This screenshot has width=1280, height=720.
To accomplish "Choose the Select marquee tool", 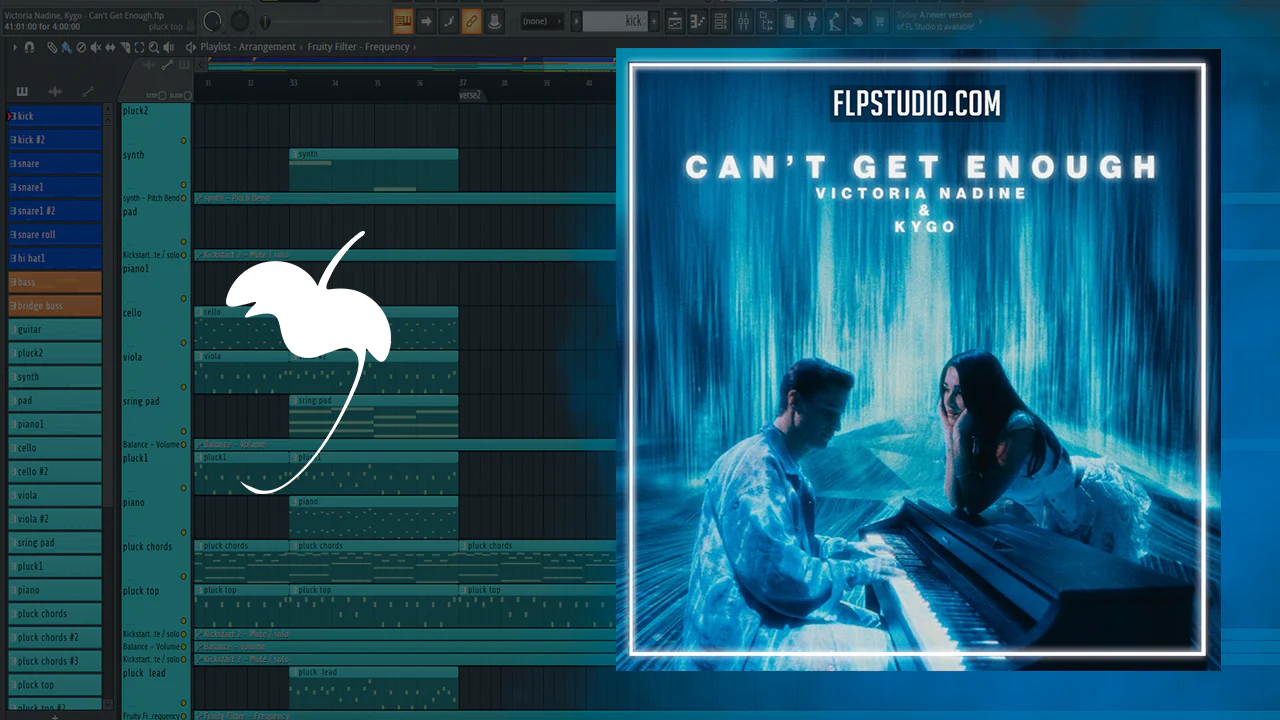I will tap(139, 47).
